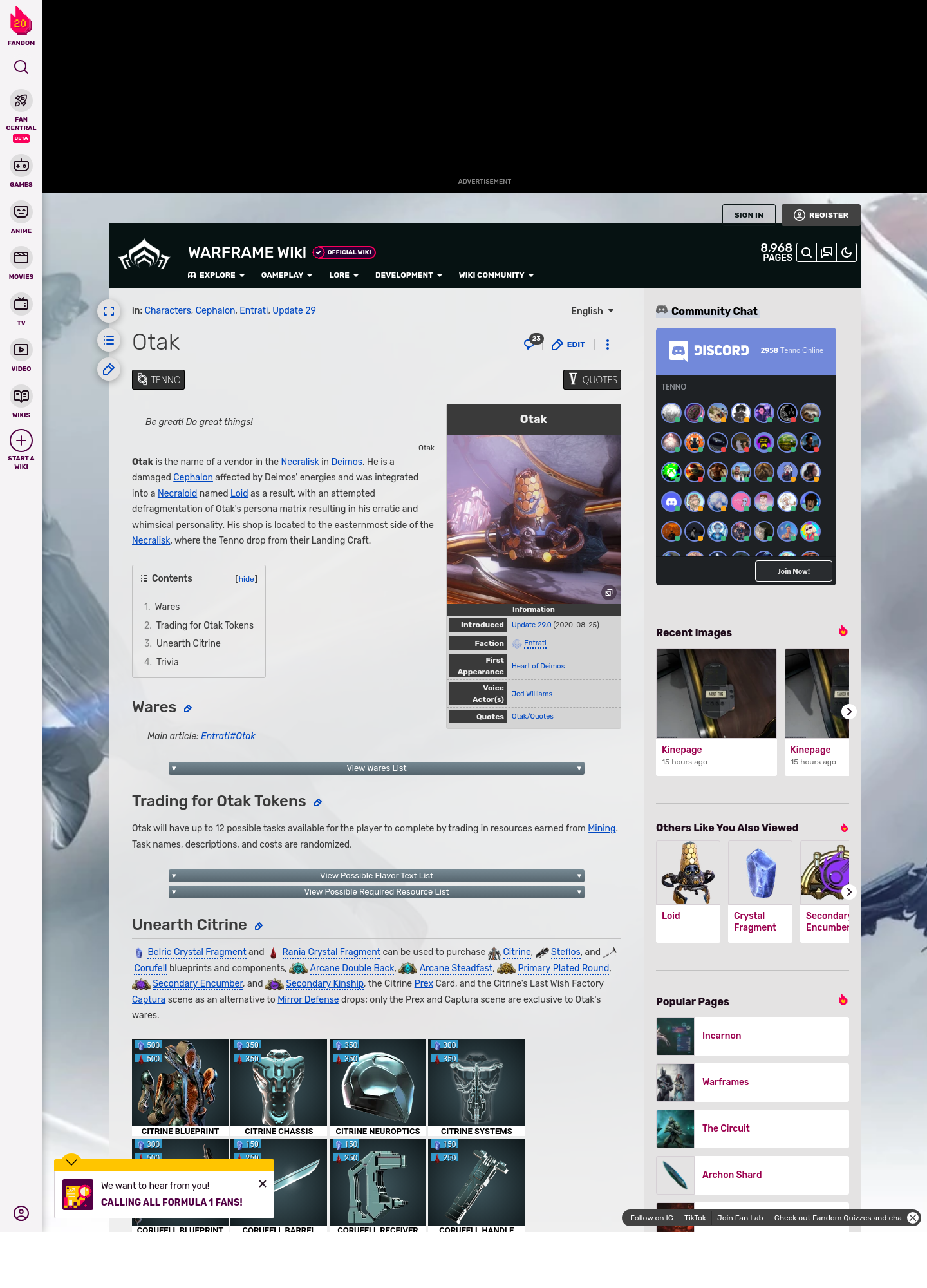Open the Wiki Community dropdown menu
The height and width of the screenshot is (1288, 927).
tap(496, 275)
